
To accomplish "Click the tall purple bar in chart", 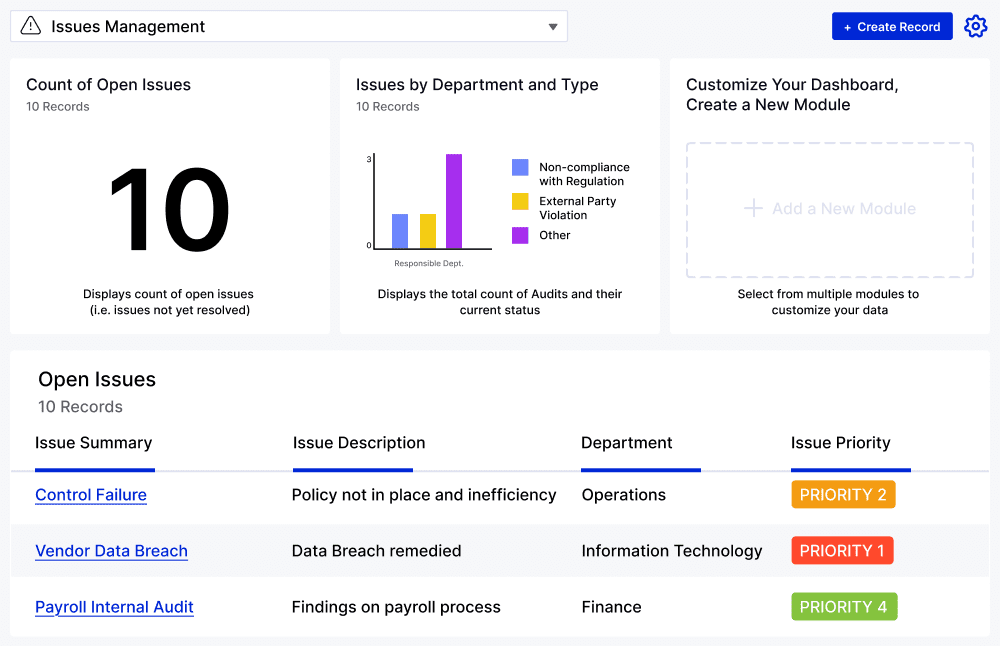I will [454, 201].
